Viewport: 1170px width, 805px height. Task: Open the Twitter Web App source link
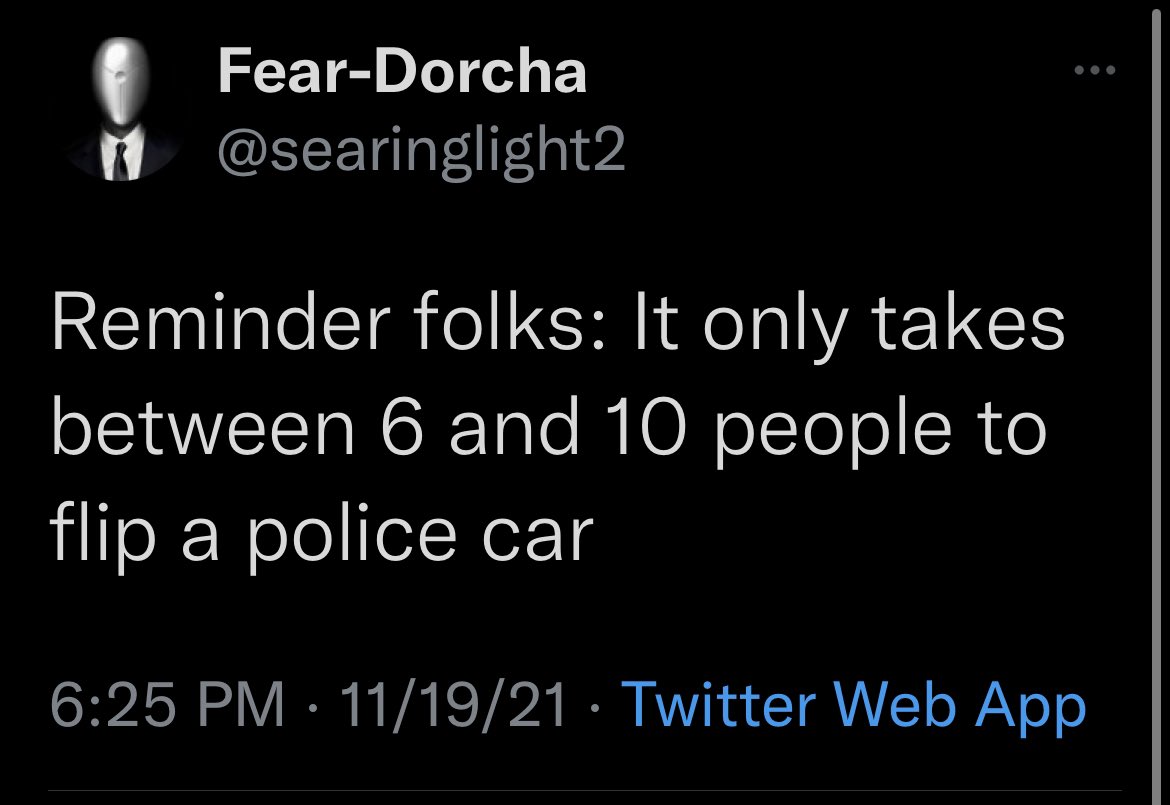click(854, 705)
